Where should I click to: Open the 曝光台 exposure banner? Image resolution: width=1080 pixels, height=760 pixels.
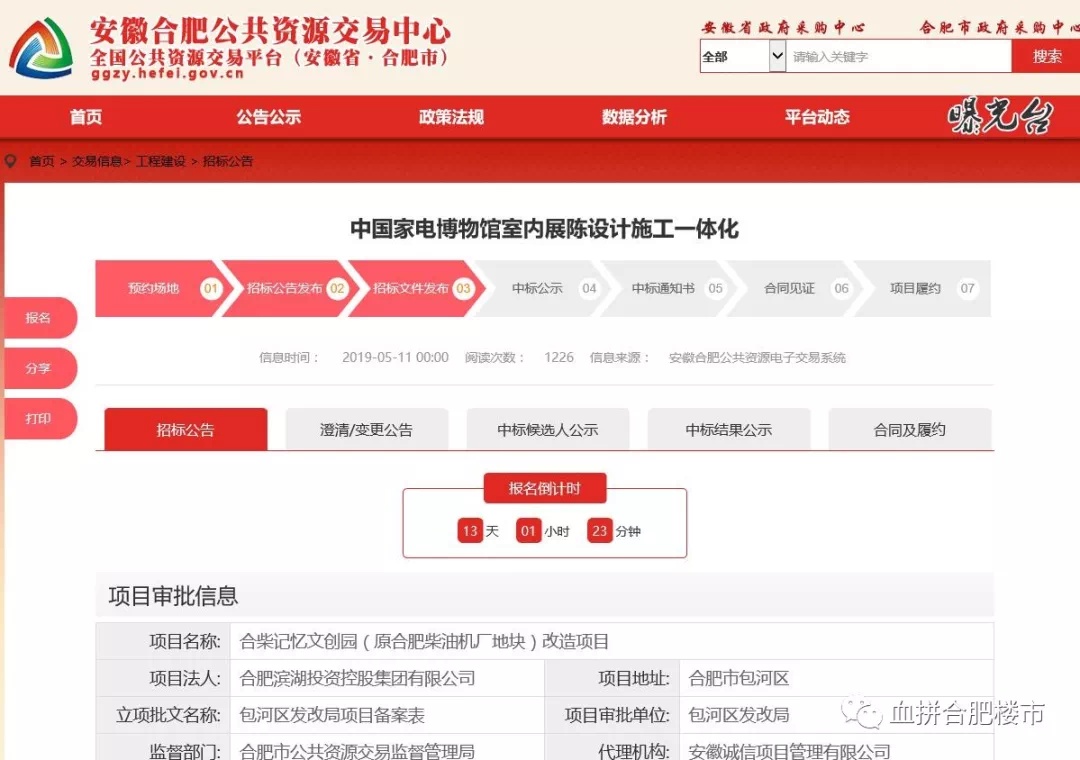[x=999, y=118]
